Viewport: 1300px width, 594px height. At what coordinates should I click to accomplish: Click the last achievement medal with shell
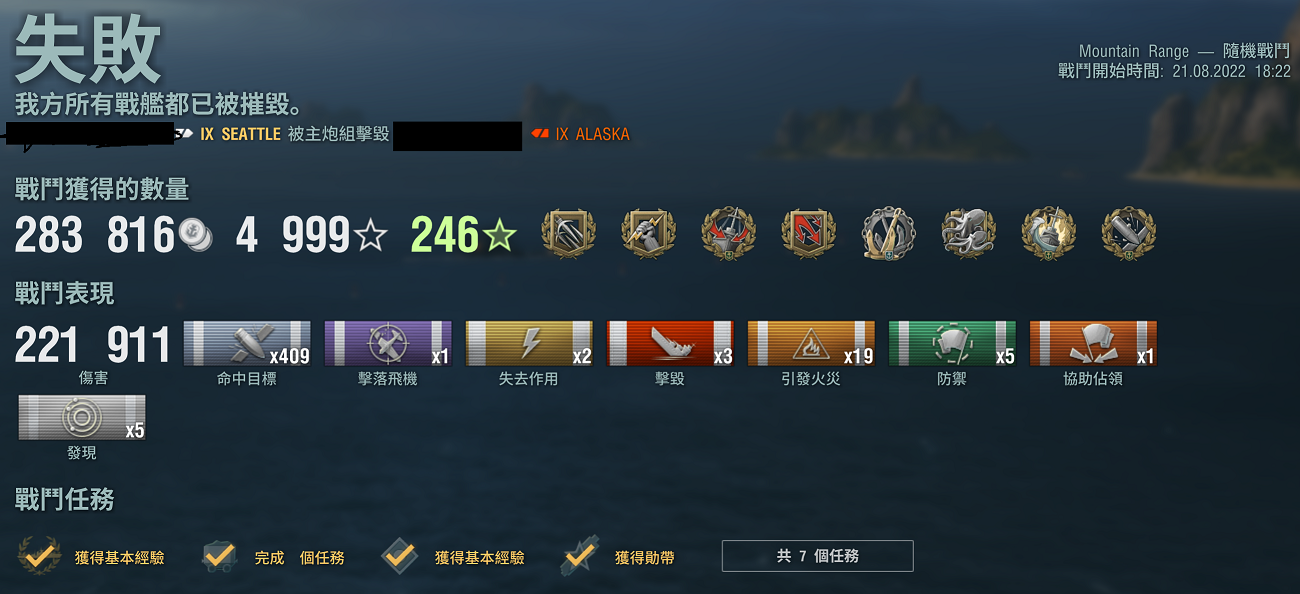(1128, 234)
